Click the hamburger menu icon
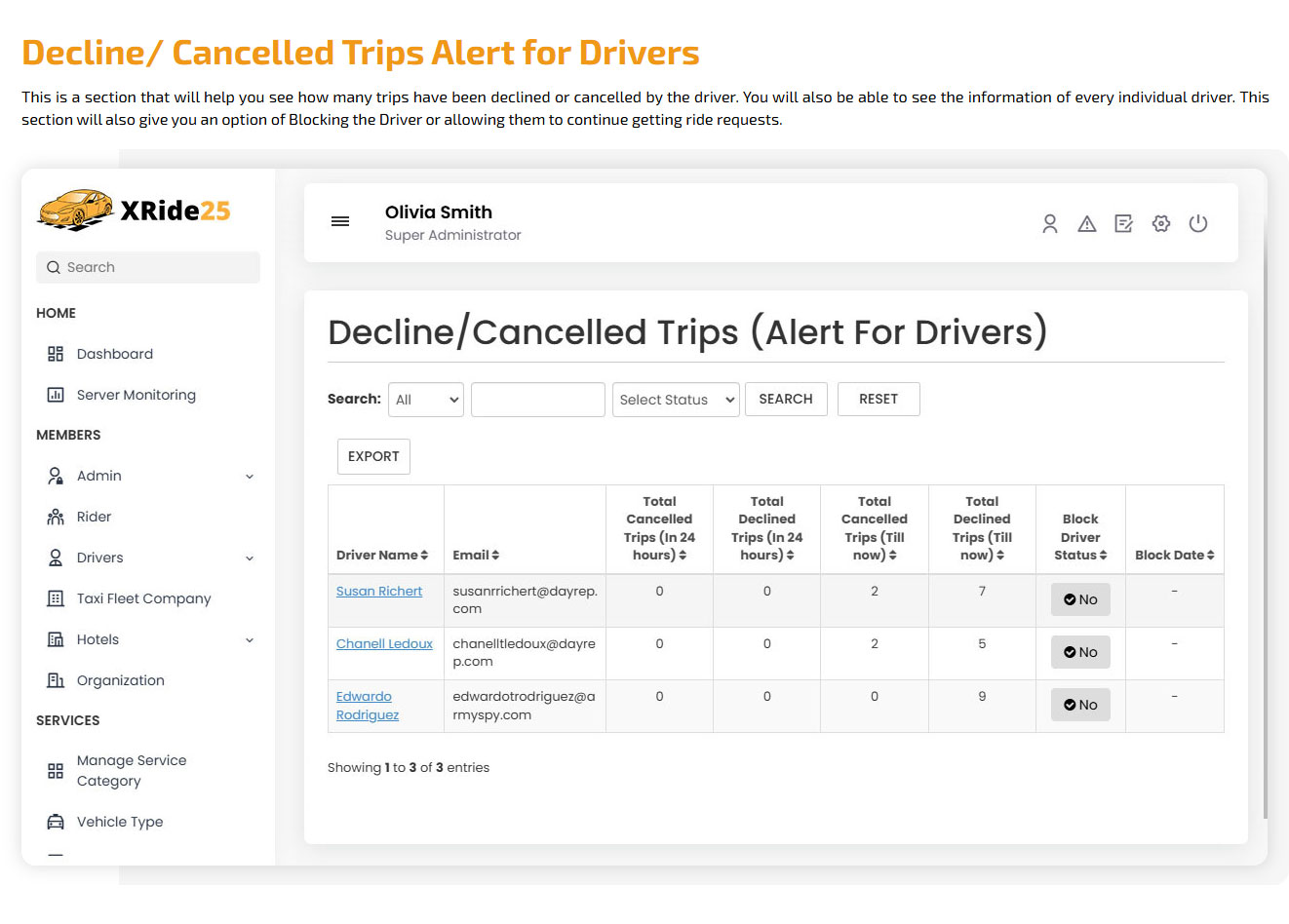The width and height of the screenshot is (1289, 924). (x=340, y=222)
